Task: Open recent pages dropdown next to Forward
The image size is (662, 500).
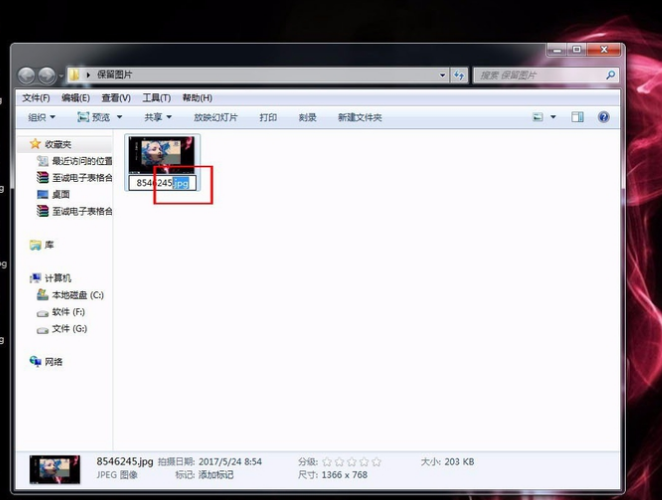Action: pyautogui.click(x=61, y=76)
